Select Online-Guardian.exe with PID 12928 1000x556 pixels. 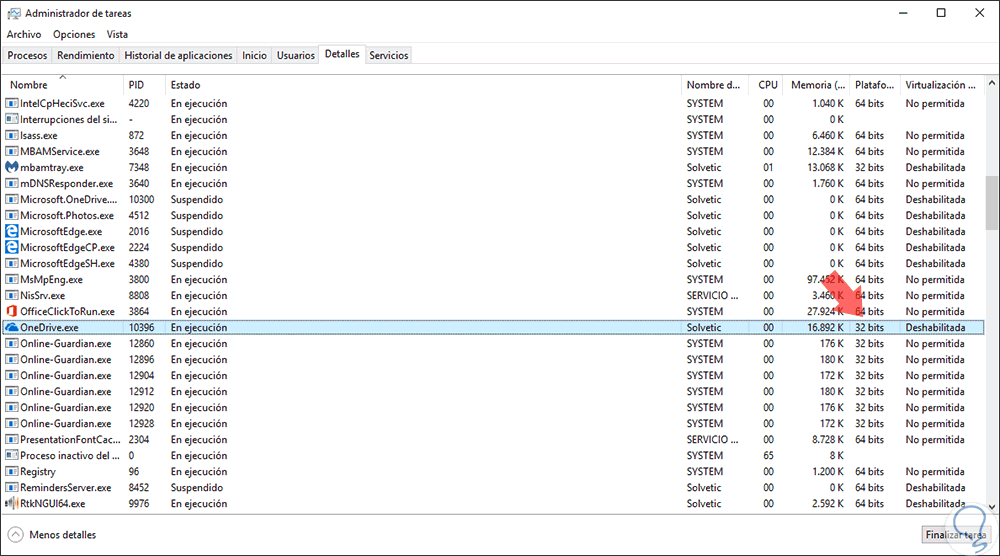494,423
